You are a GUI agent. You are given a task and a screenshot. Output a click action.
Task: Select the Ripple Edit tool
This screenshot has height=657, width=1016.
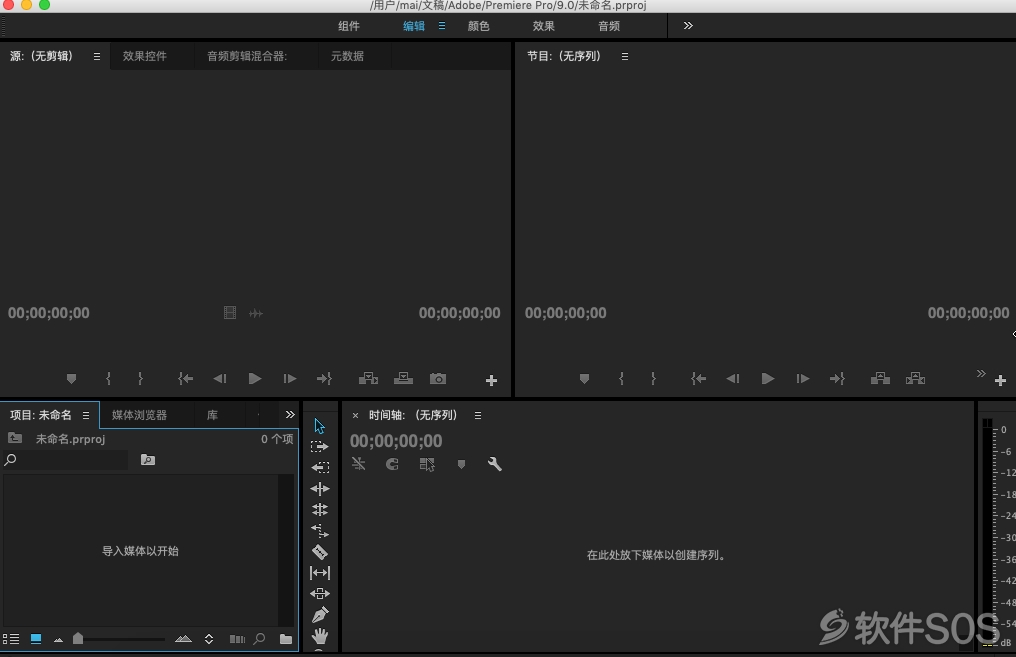coord(319,489)
